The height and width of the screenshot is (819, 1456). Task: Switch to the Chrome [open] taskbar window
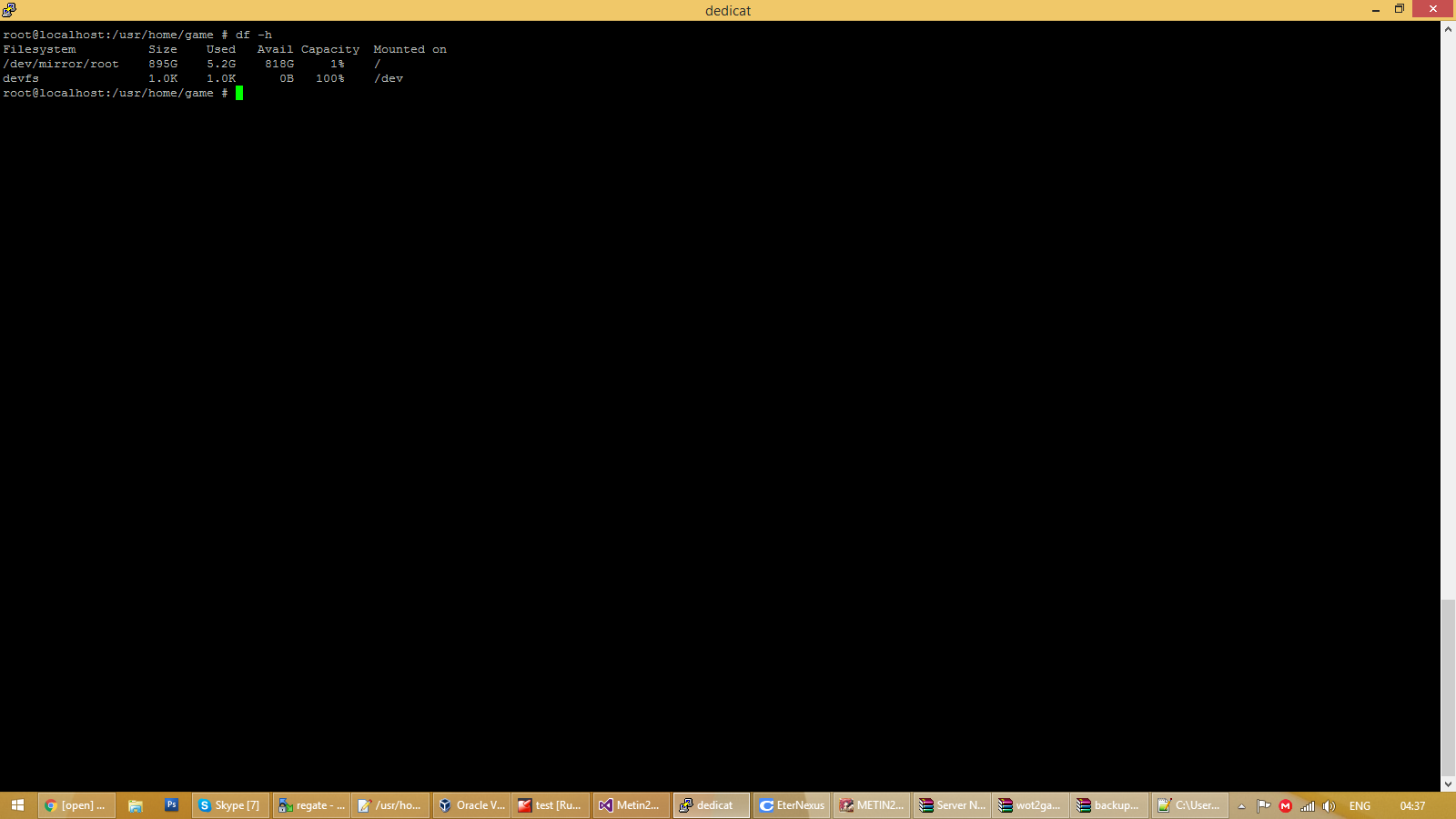pos(76,805)
